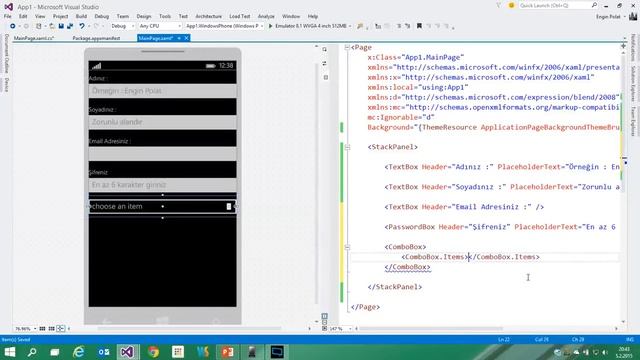The height and width of the screenshot is (360, 640).
Task: Open the Debug configuration dropdown
Action: click(122, 26)
